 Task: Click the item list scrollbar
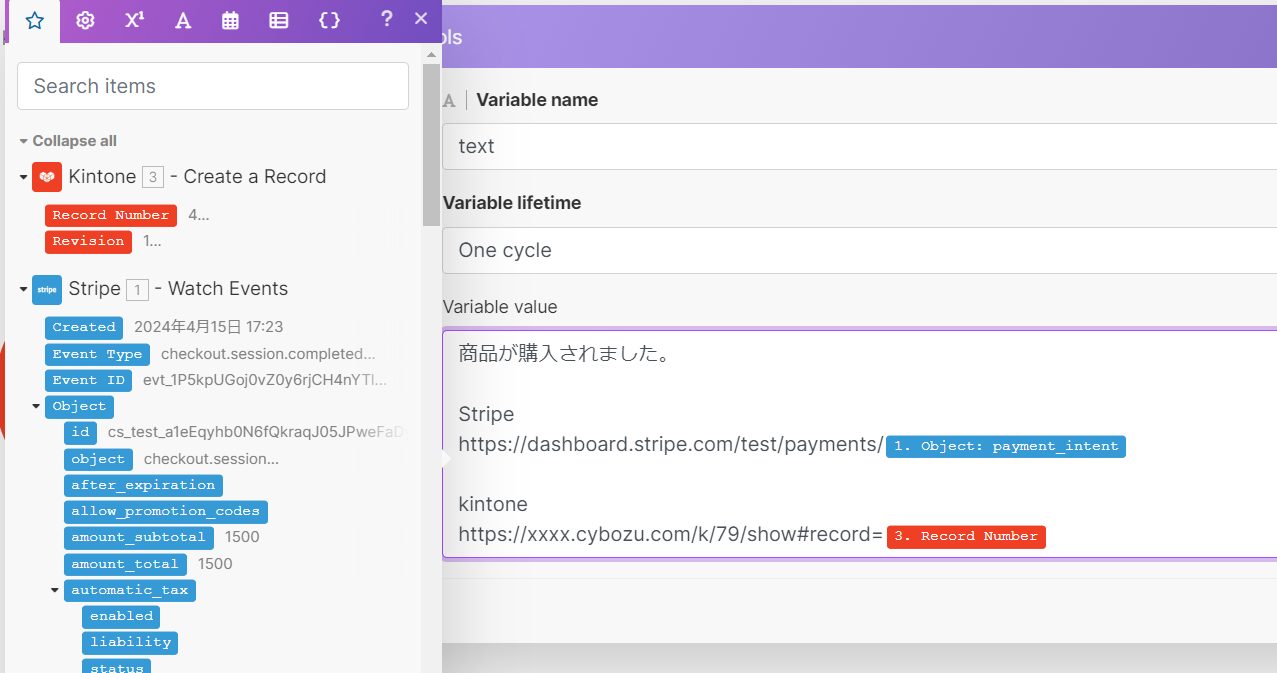coord(431,145)
